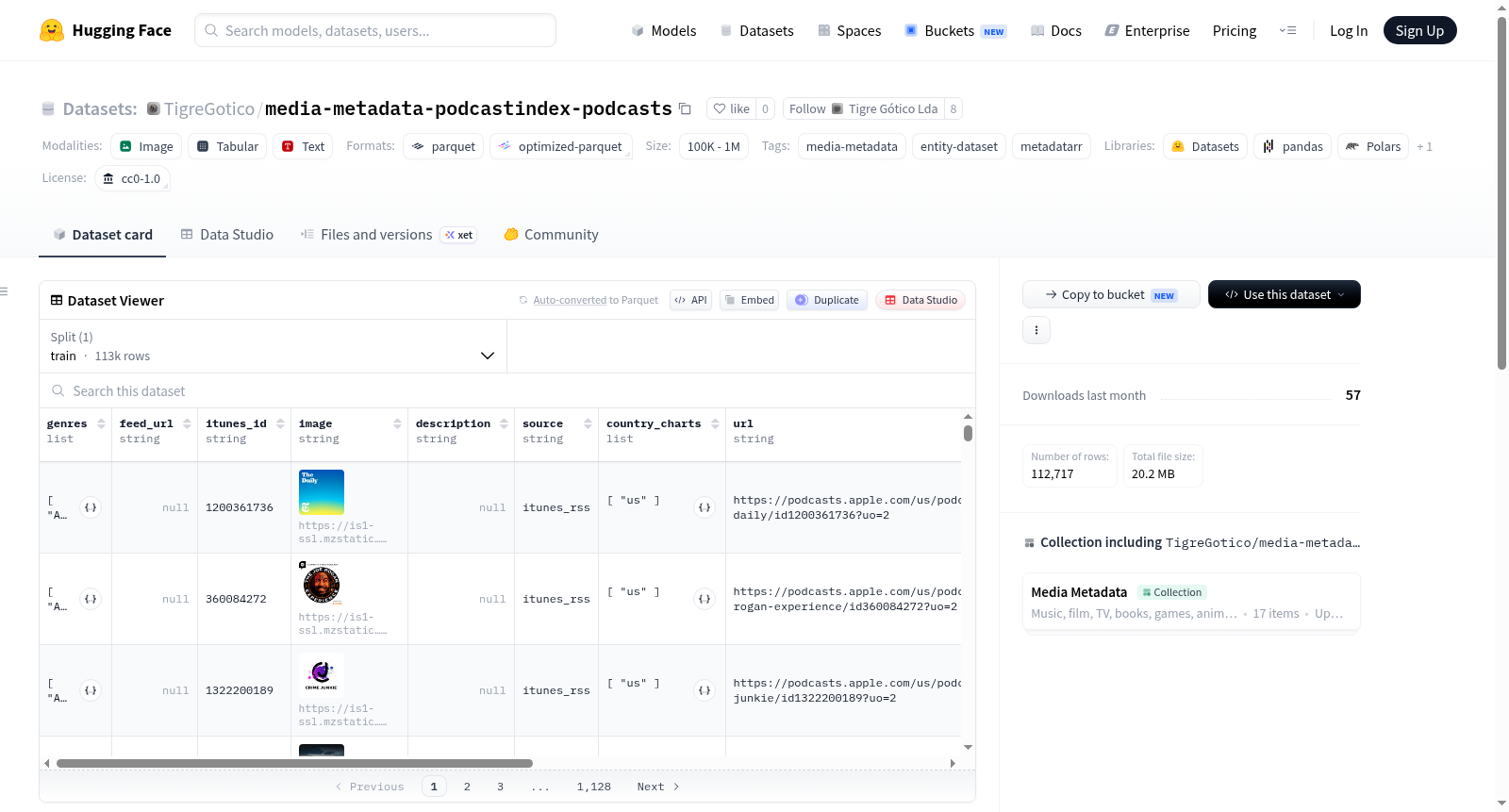Go to the Community tab
Viewport: 1509px width, 812px height.
point(552,235)
